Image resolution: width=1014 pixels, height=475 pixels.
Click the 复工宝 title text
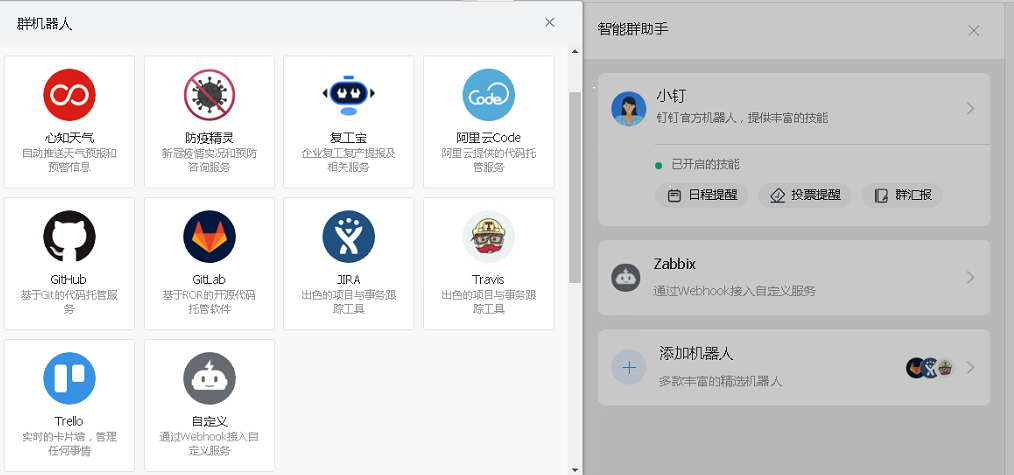pos(349,138)
